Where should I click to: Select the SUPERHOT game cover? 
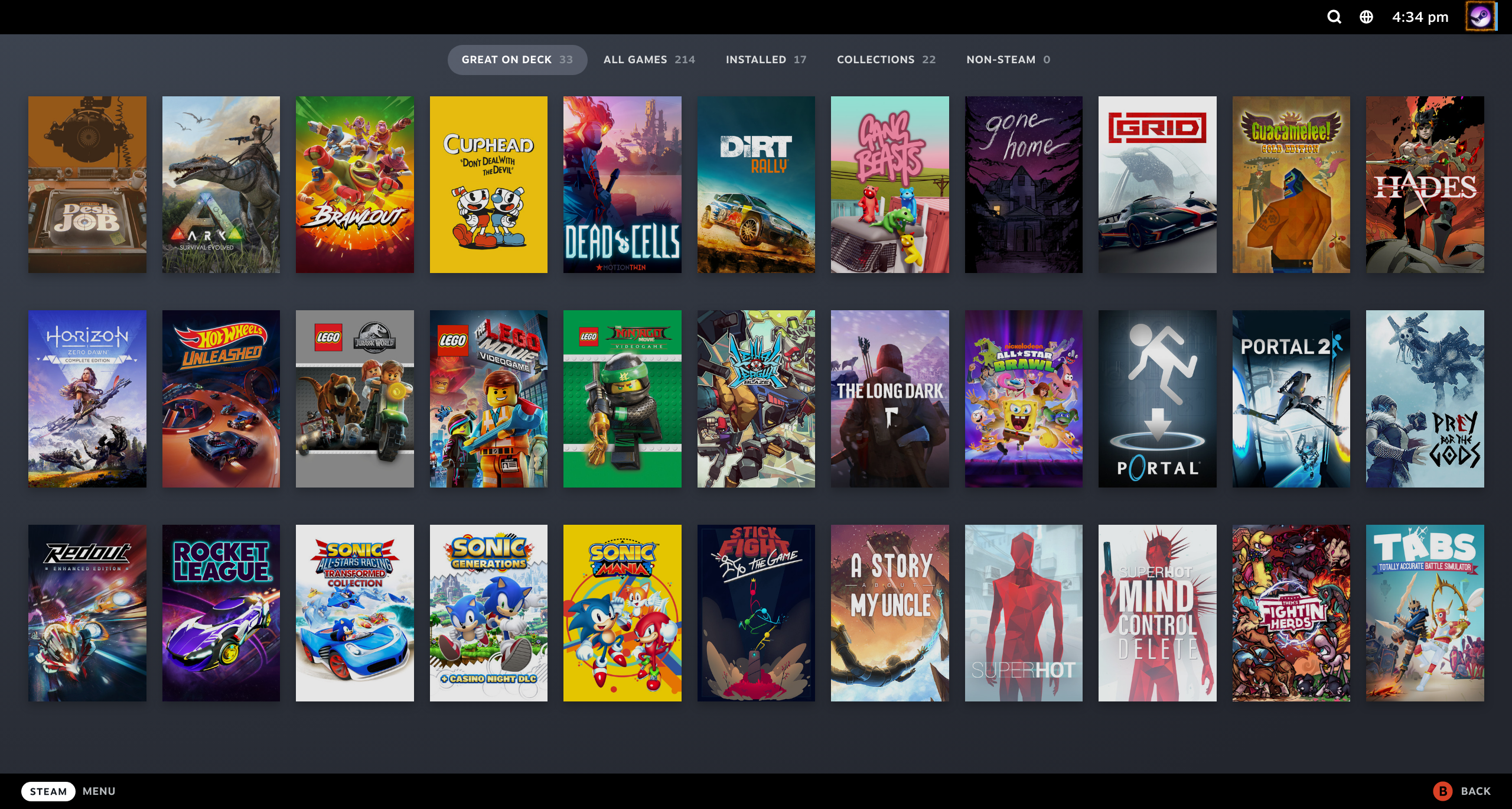point(1024,613)
